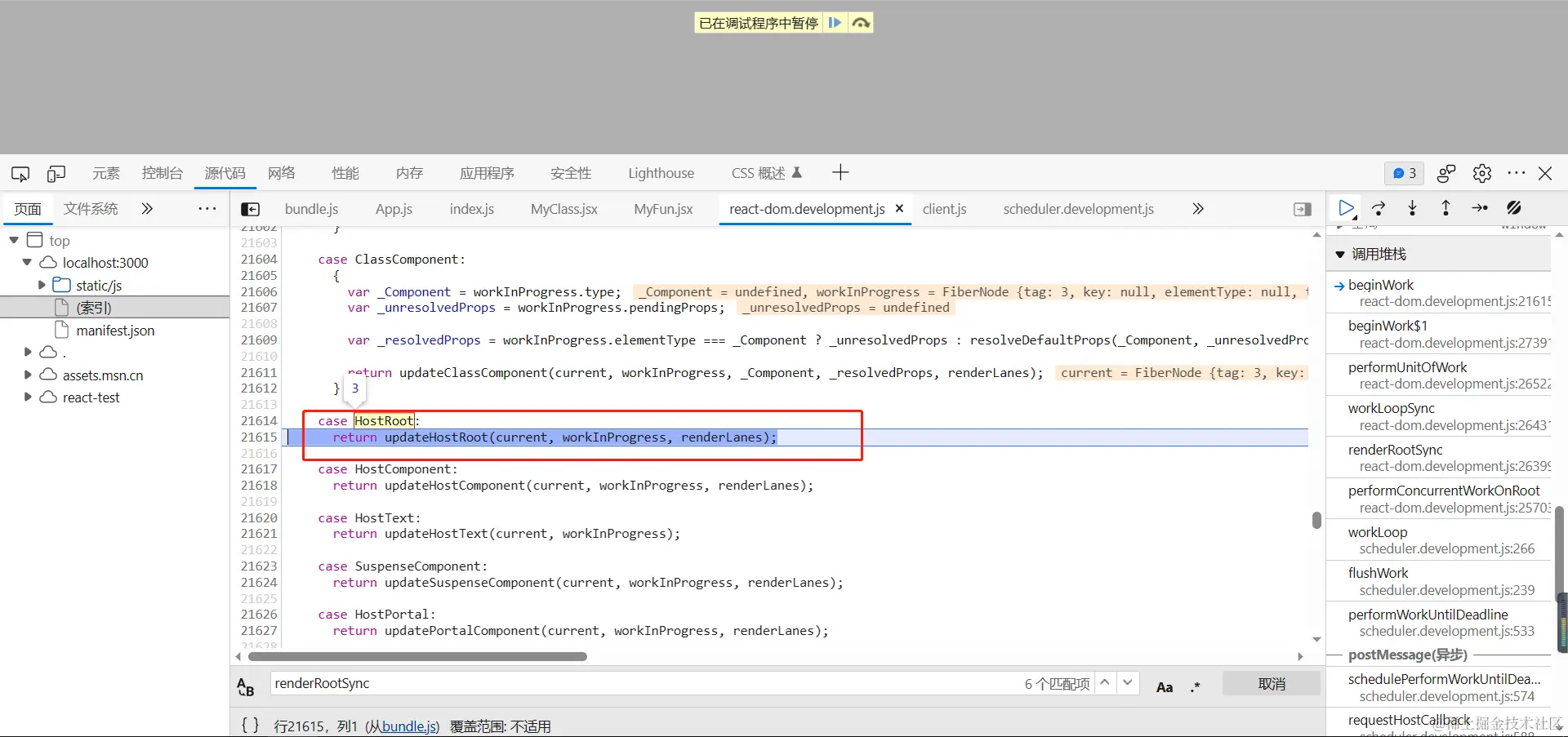Collapse the localhost:3000 node
The image size is (1568, 737).
pos(27,262)
